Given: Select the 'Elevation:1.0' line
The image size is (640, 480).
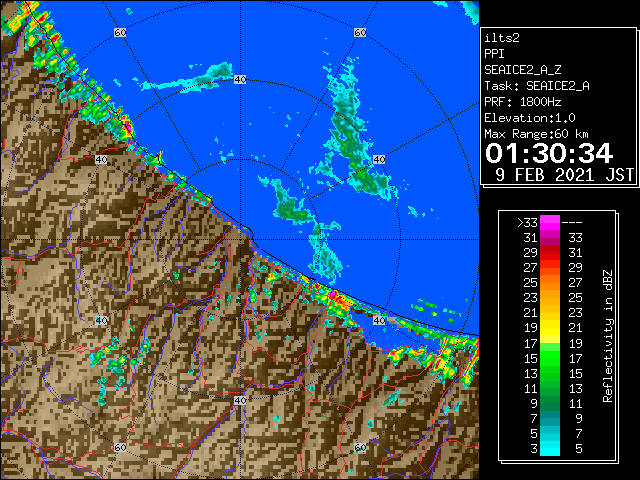Looking at the screenshot, I should [530, 118].
